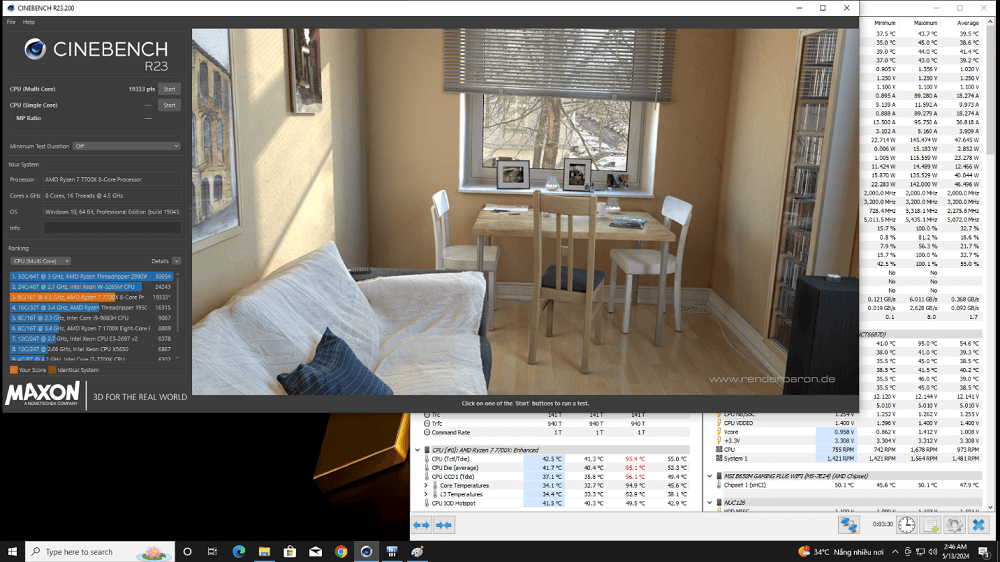Click the Cinebench R23 logo icon

click(35, 49)
